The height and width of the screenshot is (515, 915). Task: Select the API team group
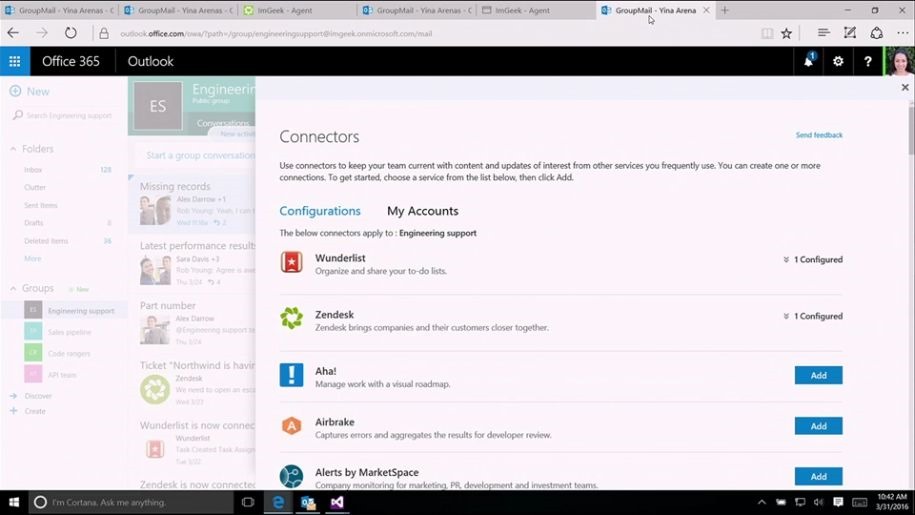click(x=64, y=374)
